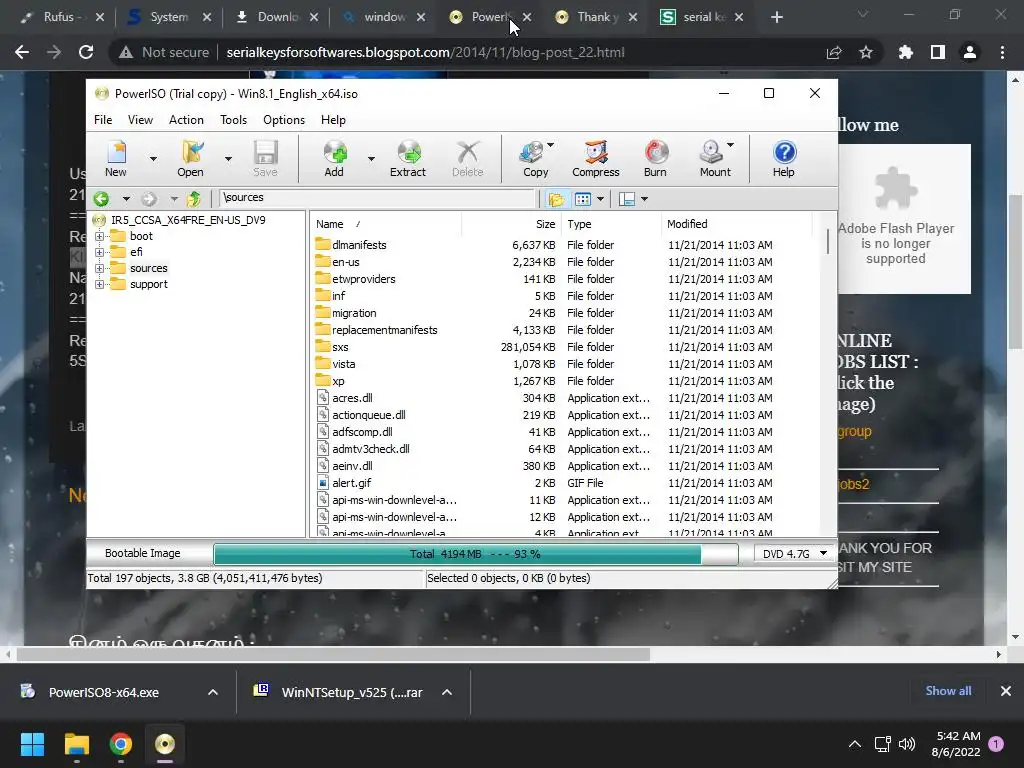Click the Open toolbar icon
This screenshot has height=768, width=1024.
[x=190, y=158]
